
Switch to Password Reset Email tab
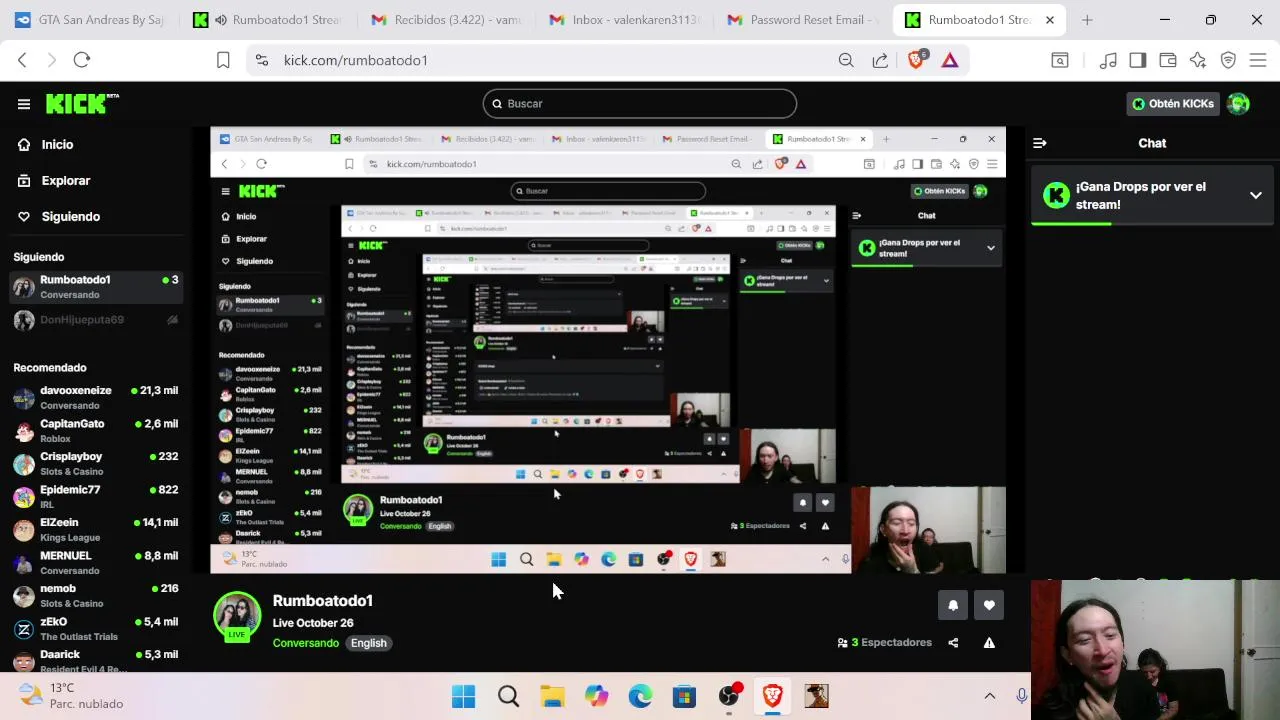[804, 20]
